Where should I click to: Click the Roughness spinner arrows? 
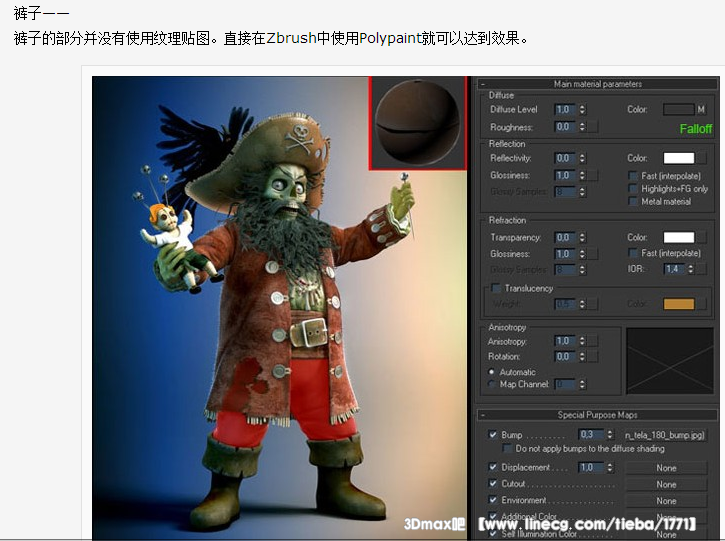click(582, 127)
